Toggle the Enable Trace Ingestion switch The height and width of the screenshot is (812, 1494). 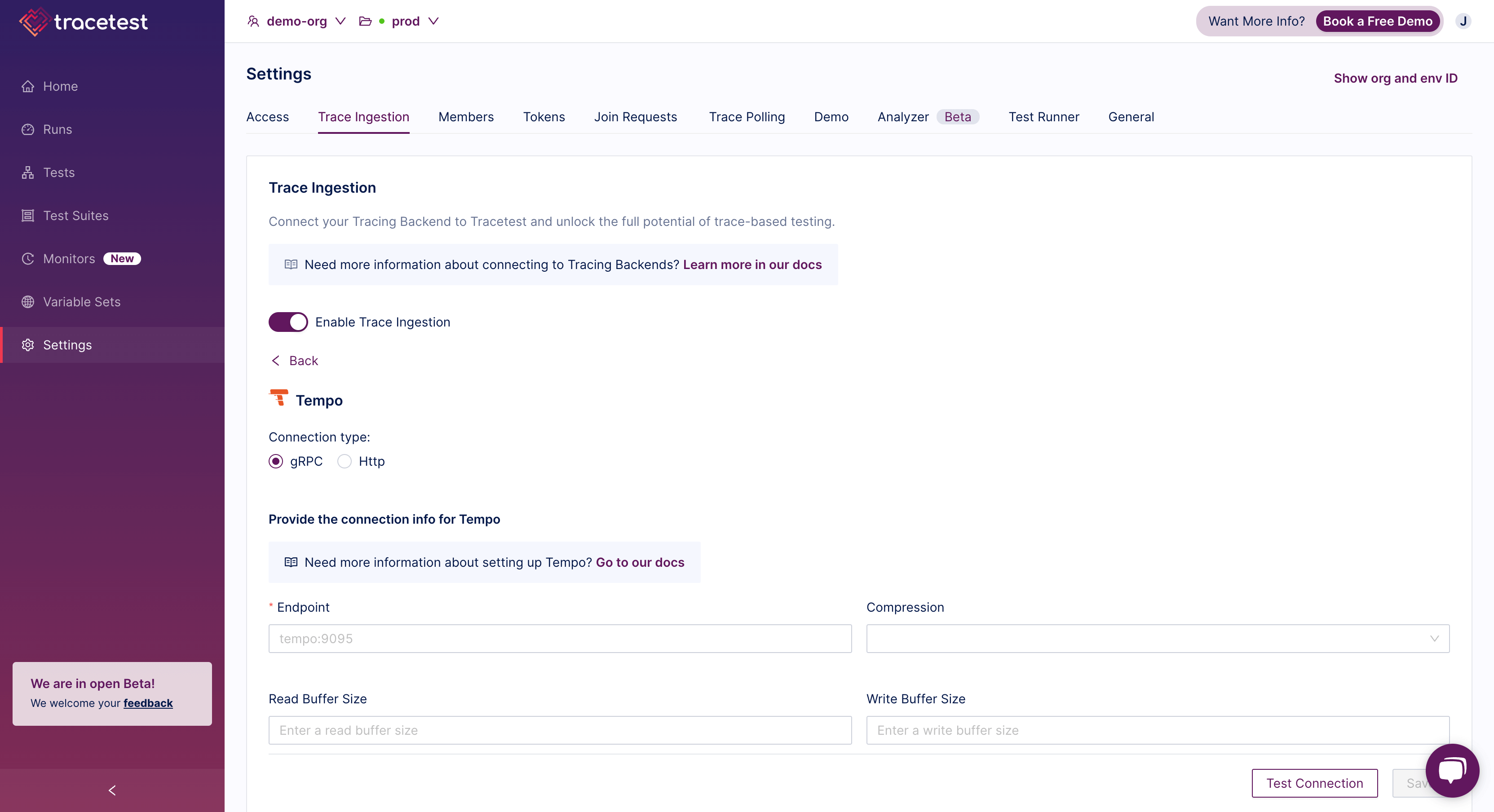[288, 322]
